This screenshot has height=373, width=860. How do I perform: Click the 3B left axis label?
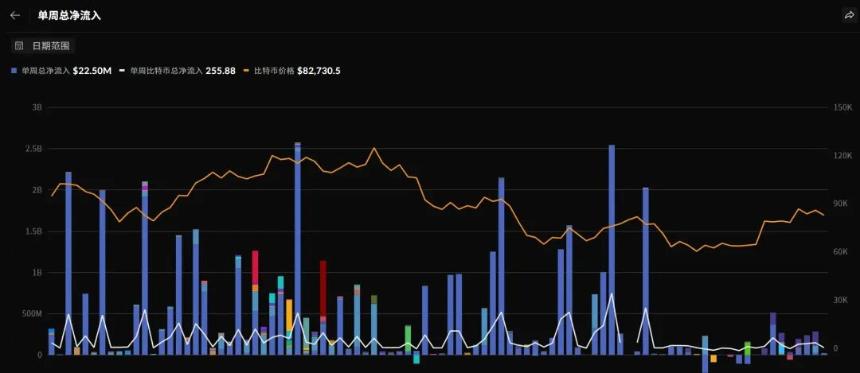point(37,108)
